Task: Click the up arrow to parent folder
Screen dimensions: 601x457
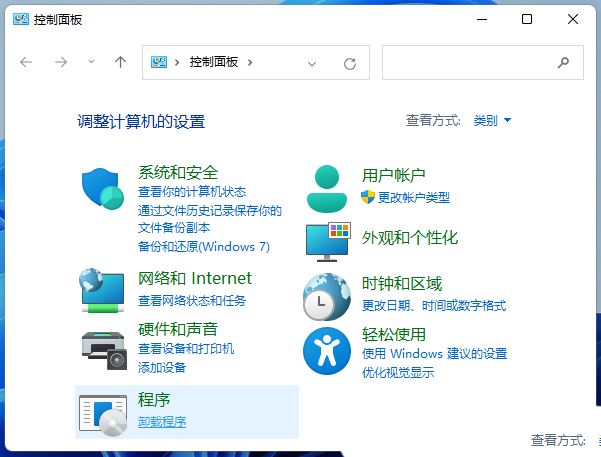Action: click(x=120, y=62)
